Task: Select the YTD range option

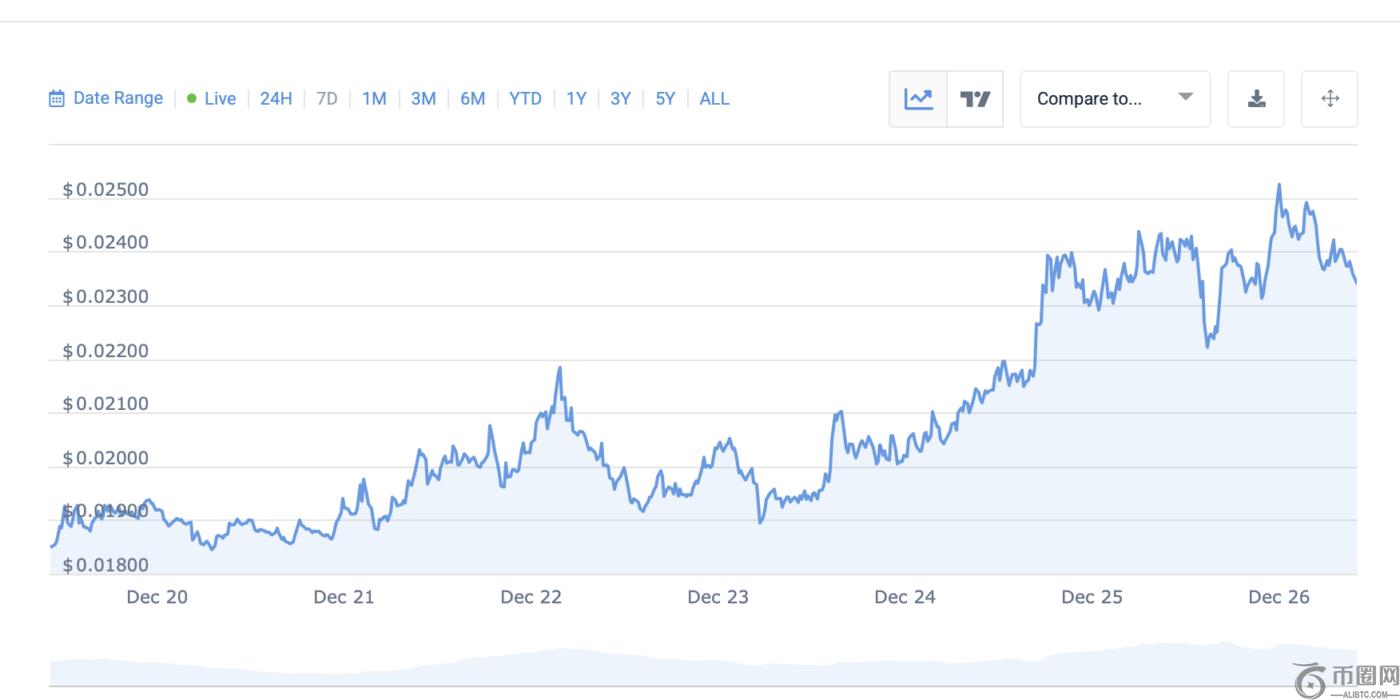Action: [x=525, y=98]
